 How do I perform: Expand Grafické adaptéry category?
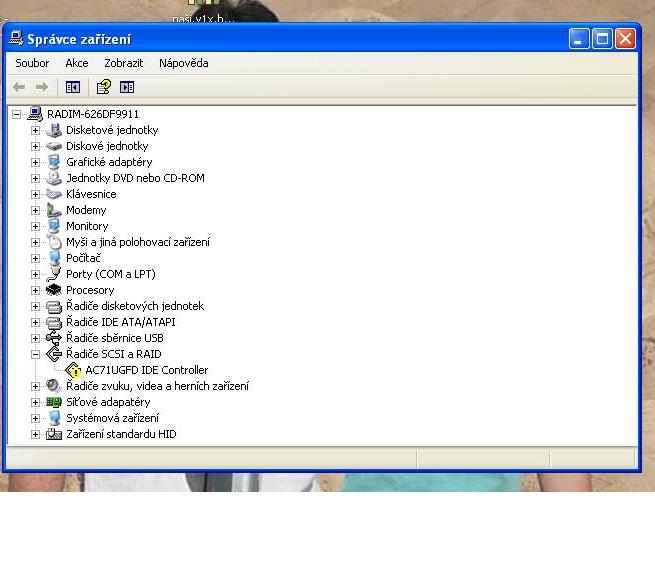tap(36, 162)
